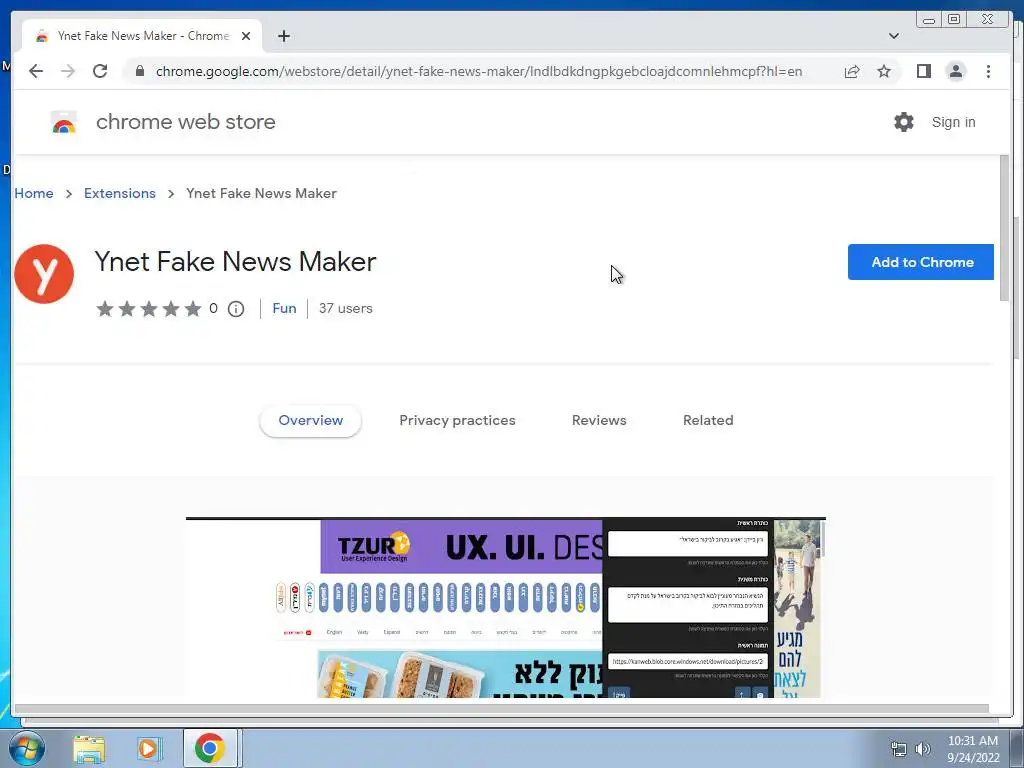Click the chrome web store logo

[x=63, y=122]
